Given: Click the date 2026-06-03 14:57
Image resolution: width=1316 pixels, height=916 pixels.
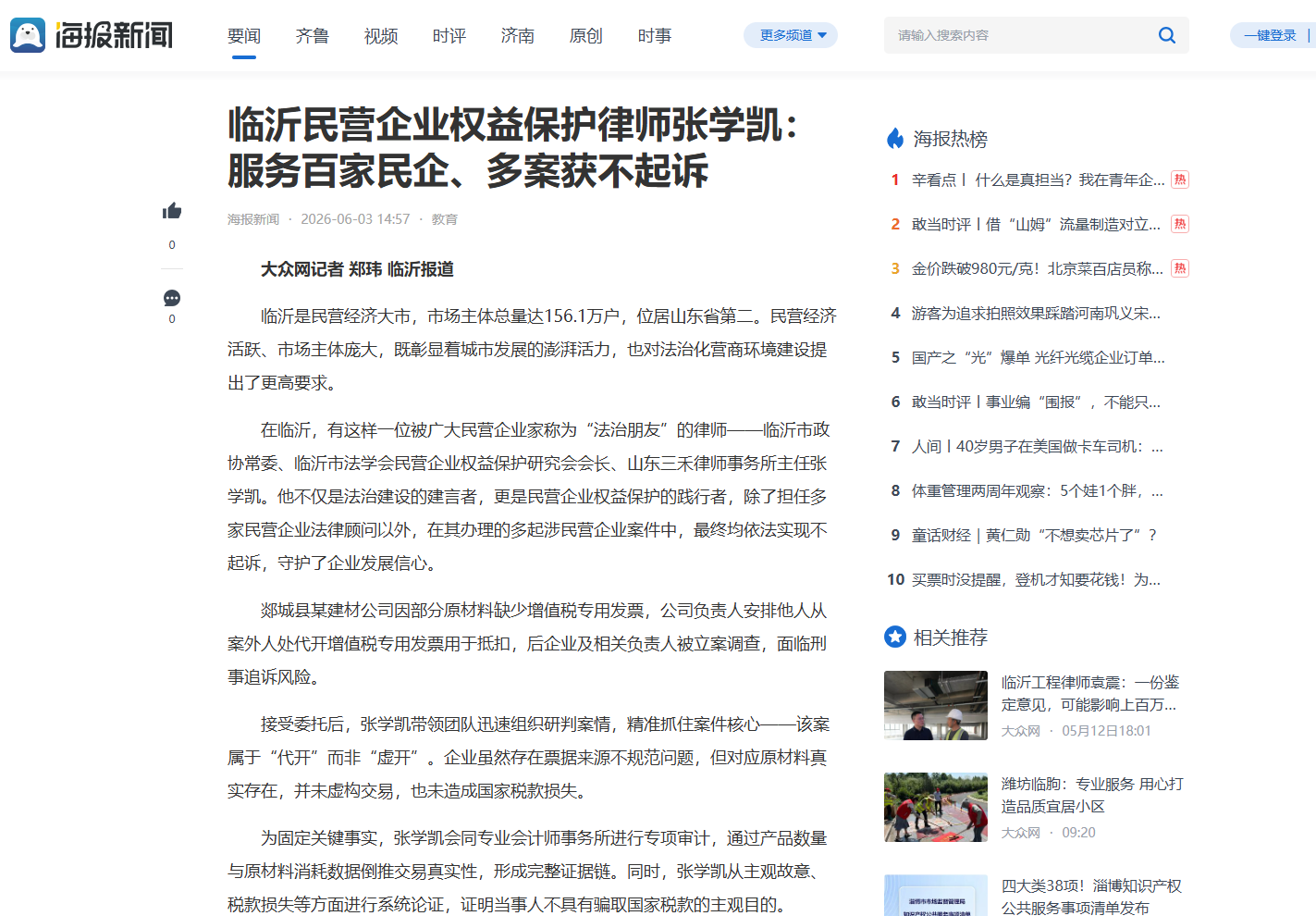Looking at the screenshot, I should tap(355, 219).
